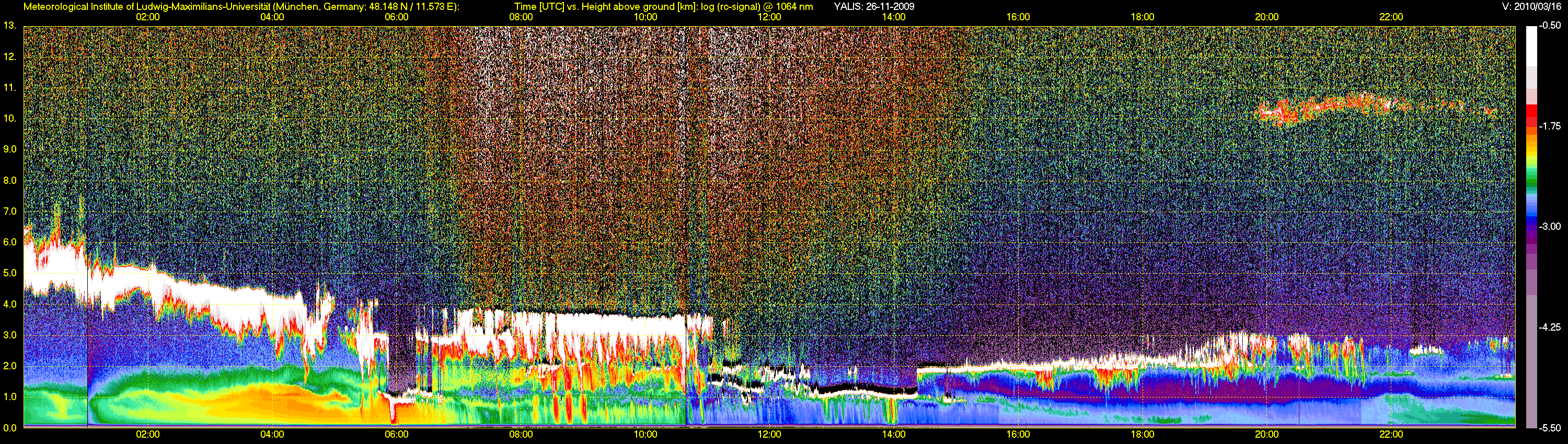Click the 11. height axis label
Image resolution: width=1568 pixels, height=444 pixels.
pyautogui.click(x=9, y=88)
